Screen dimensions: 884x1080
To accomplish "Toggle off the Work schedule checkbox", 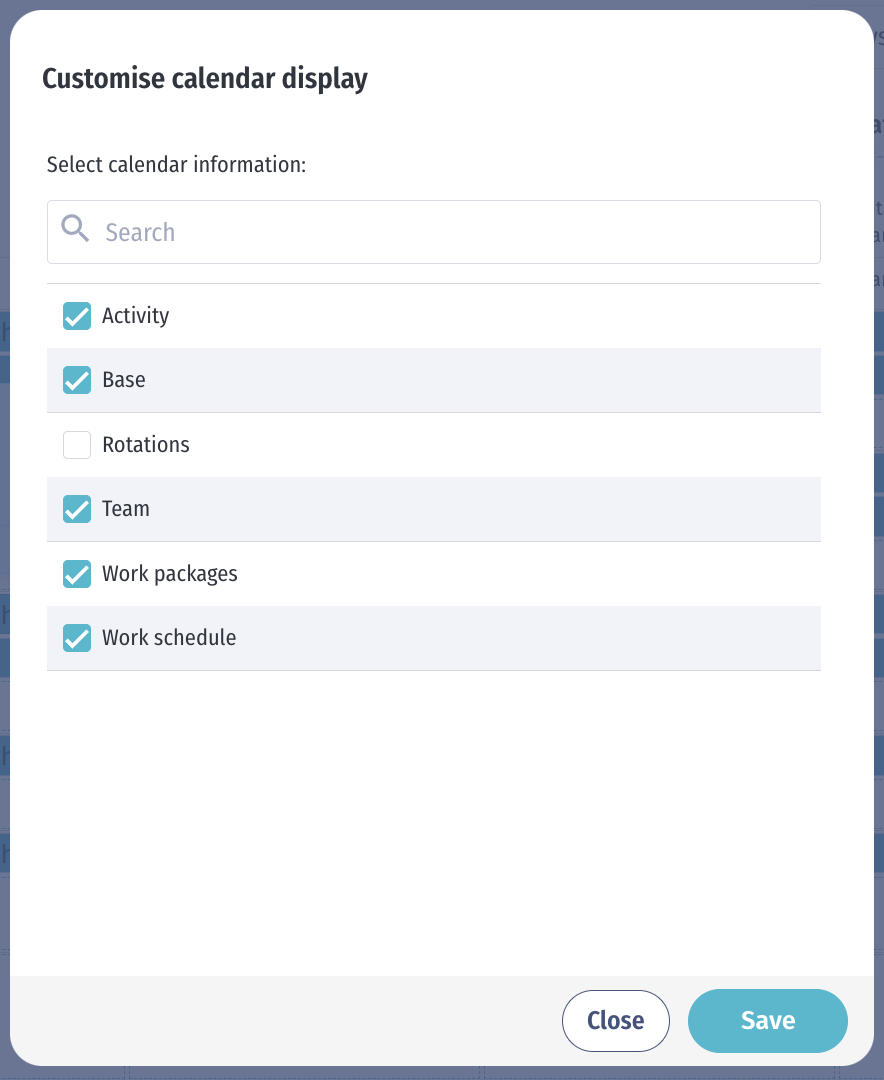I will 76,638.
